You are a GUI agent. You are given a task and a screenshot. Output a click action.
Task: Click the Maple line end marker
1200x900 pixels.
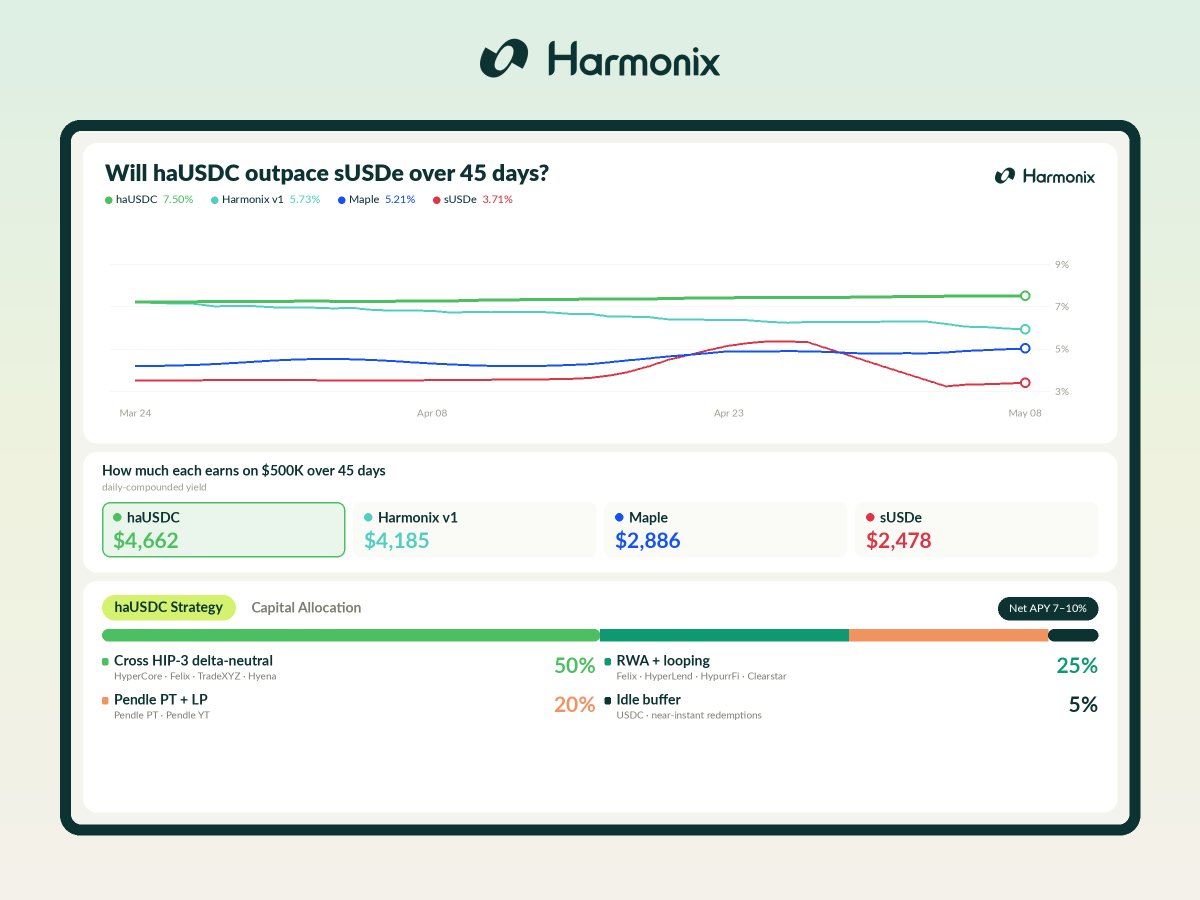point(1025,348)
